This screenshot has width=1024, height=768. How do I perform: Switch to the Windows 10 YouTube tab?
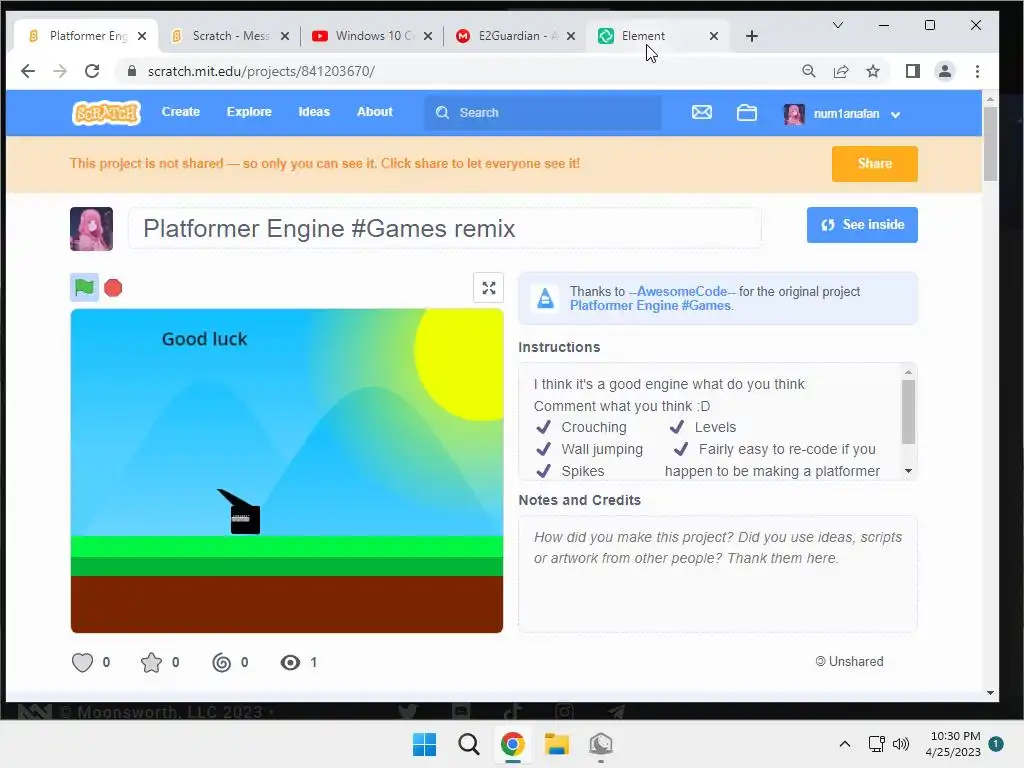pos(373,36)
